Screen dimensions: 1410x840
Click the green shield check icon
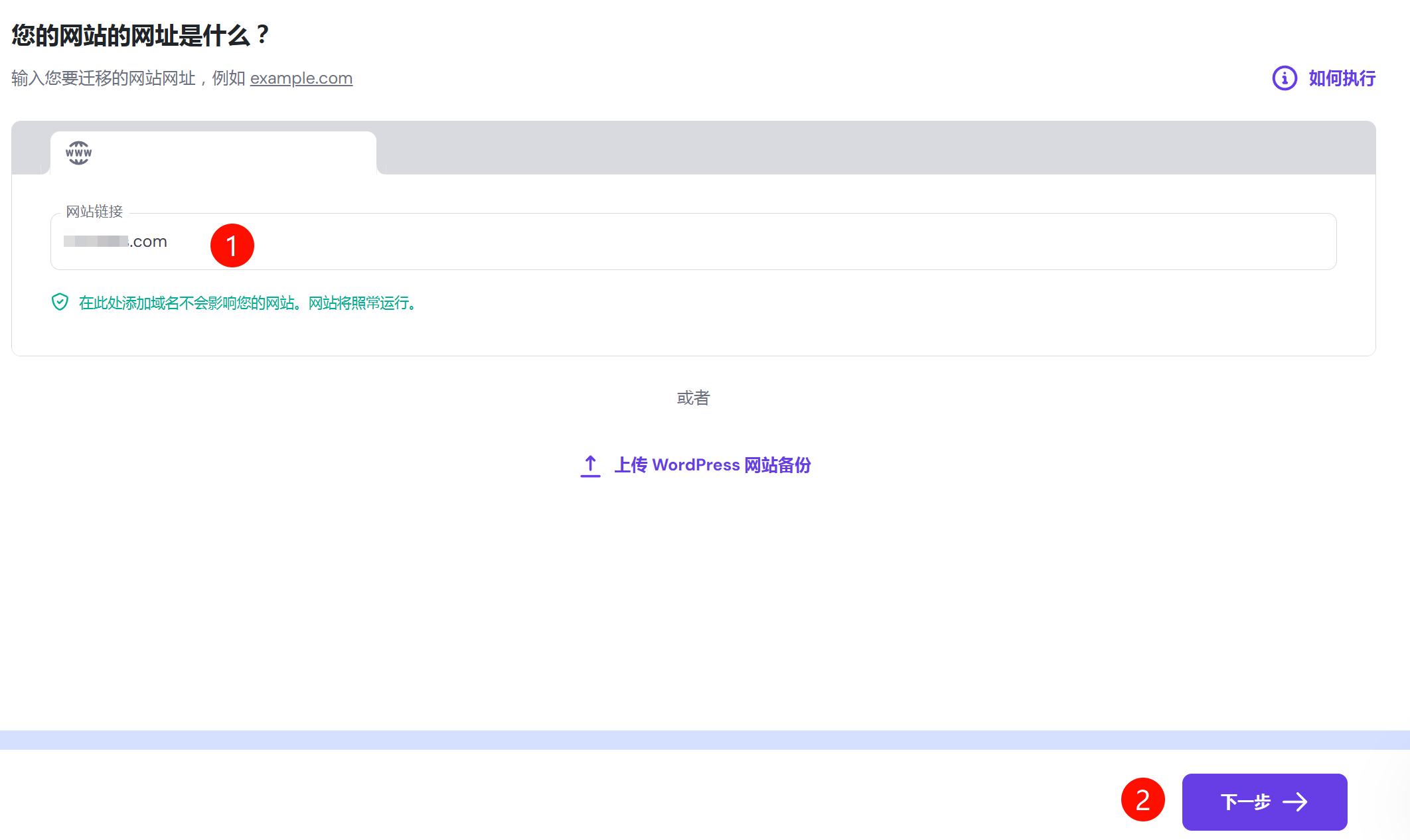[60, 303]
